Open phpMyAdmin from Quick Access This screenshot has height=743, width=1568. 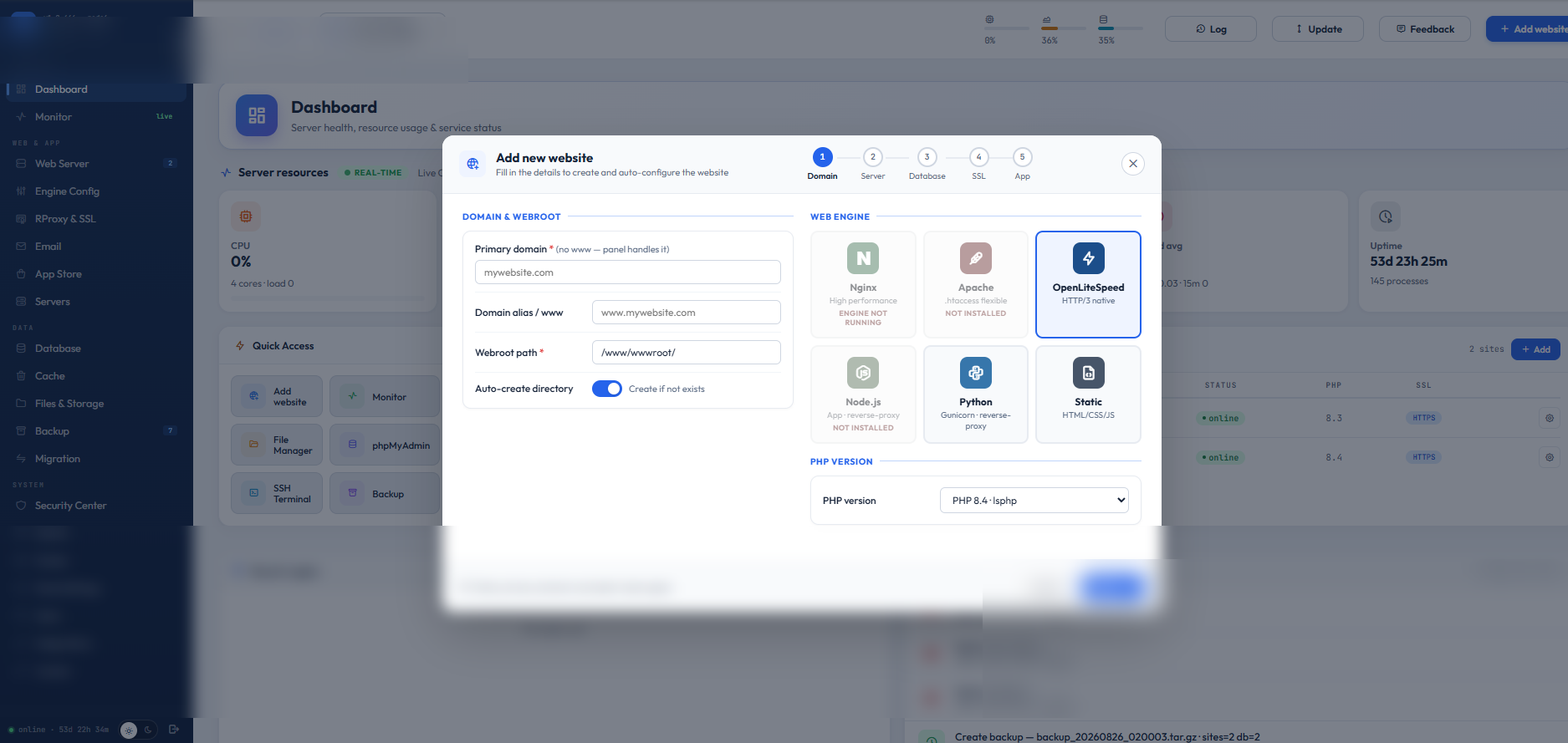click(385, 445)
